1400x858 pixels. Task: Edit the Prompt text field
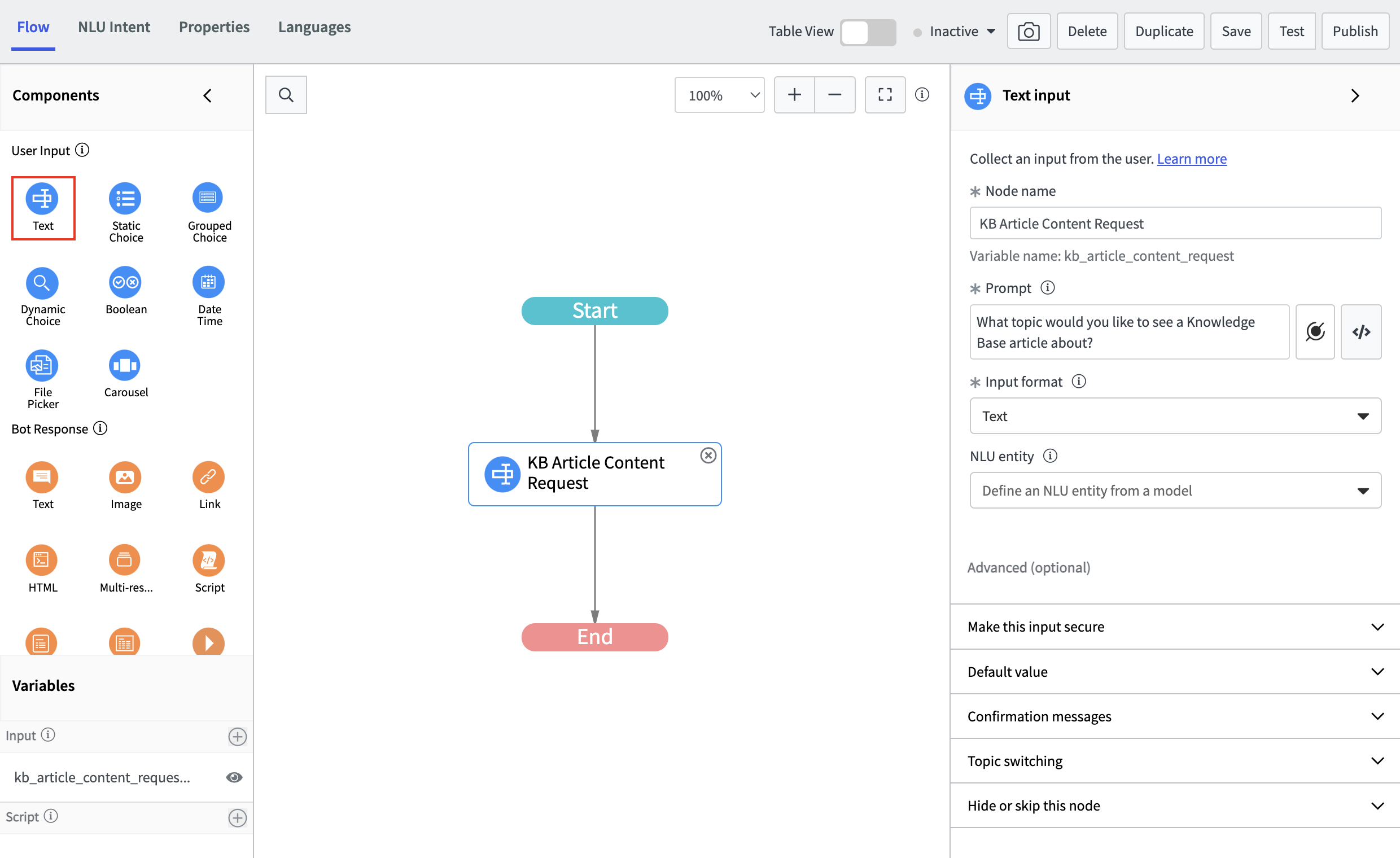(x=1129, y=332)
